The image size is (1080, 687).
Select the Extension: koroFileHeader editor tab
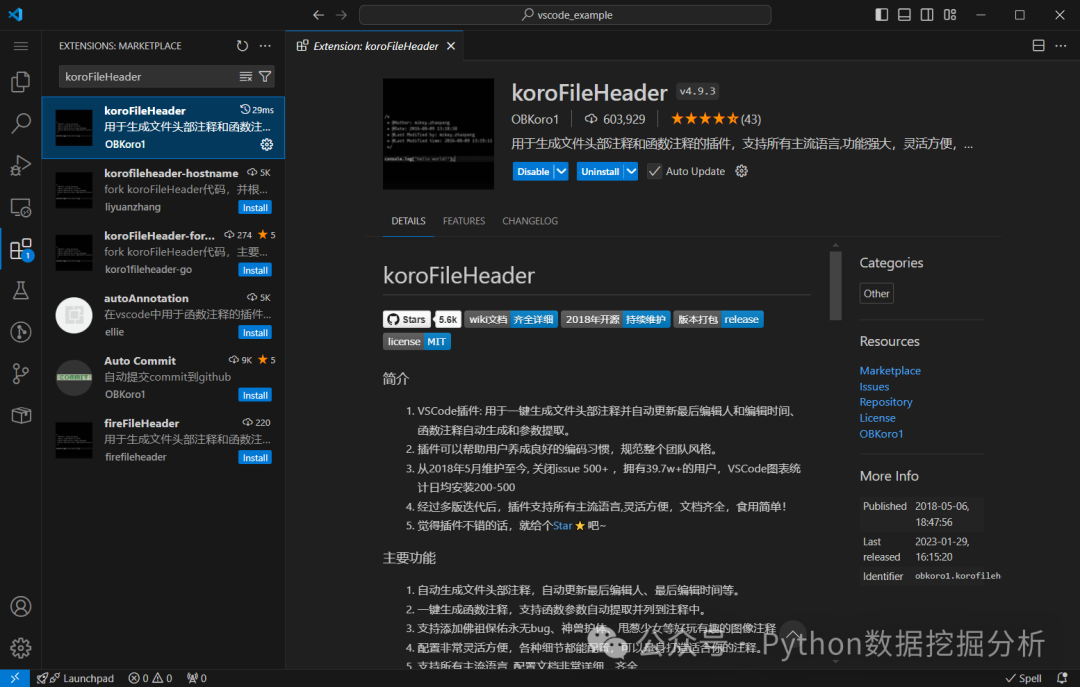point(375,46)
